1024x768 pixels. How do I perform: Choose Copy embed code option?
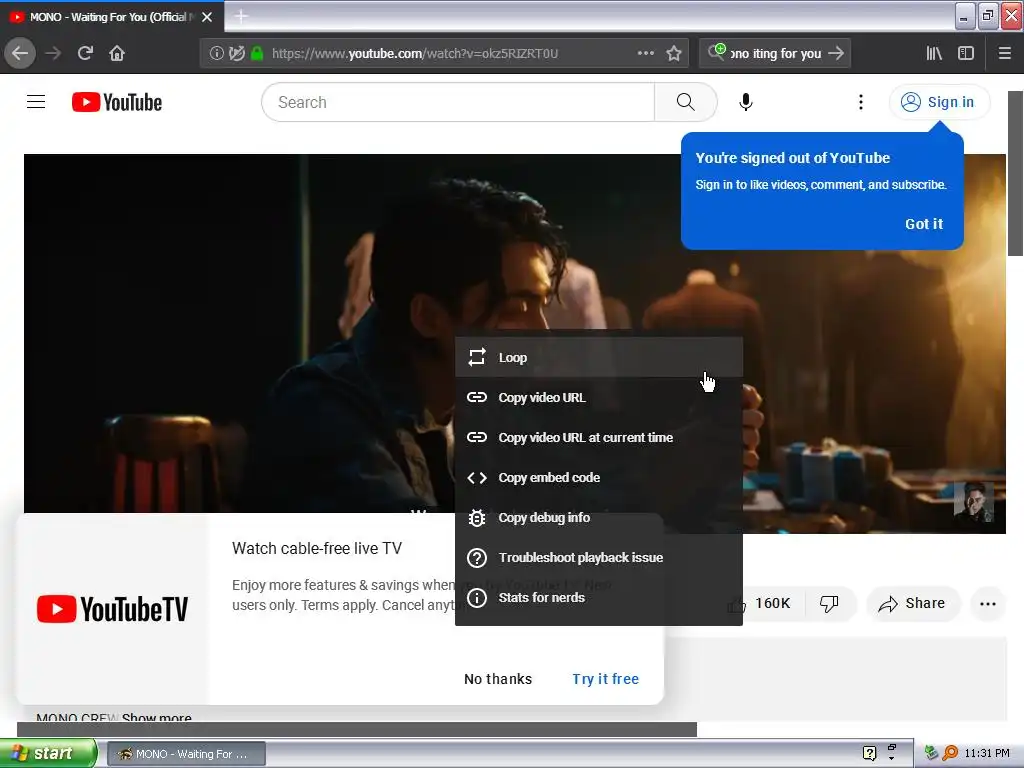point(598,477)
